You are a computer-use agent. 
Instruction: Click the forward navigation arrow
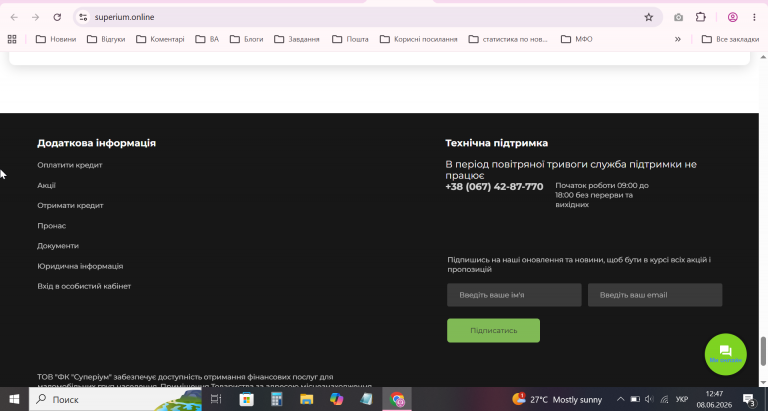(35, 17)
